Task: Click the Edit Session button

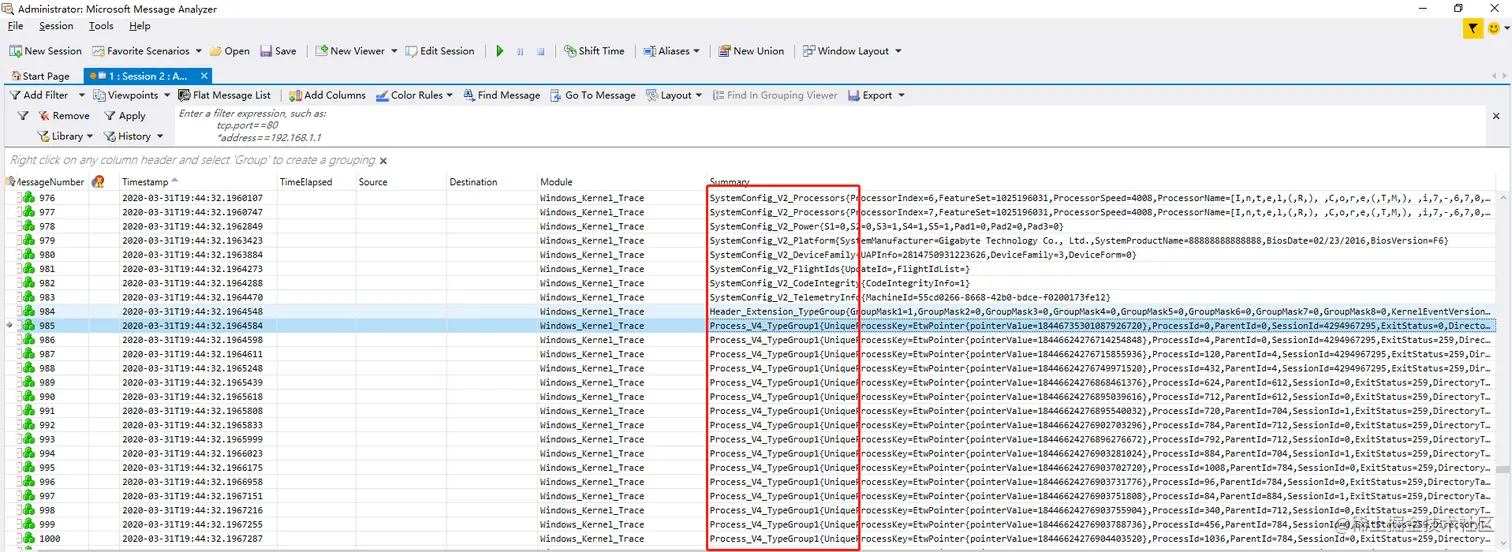Action: point(440,51)
